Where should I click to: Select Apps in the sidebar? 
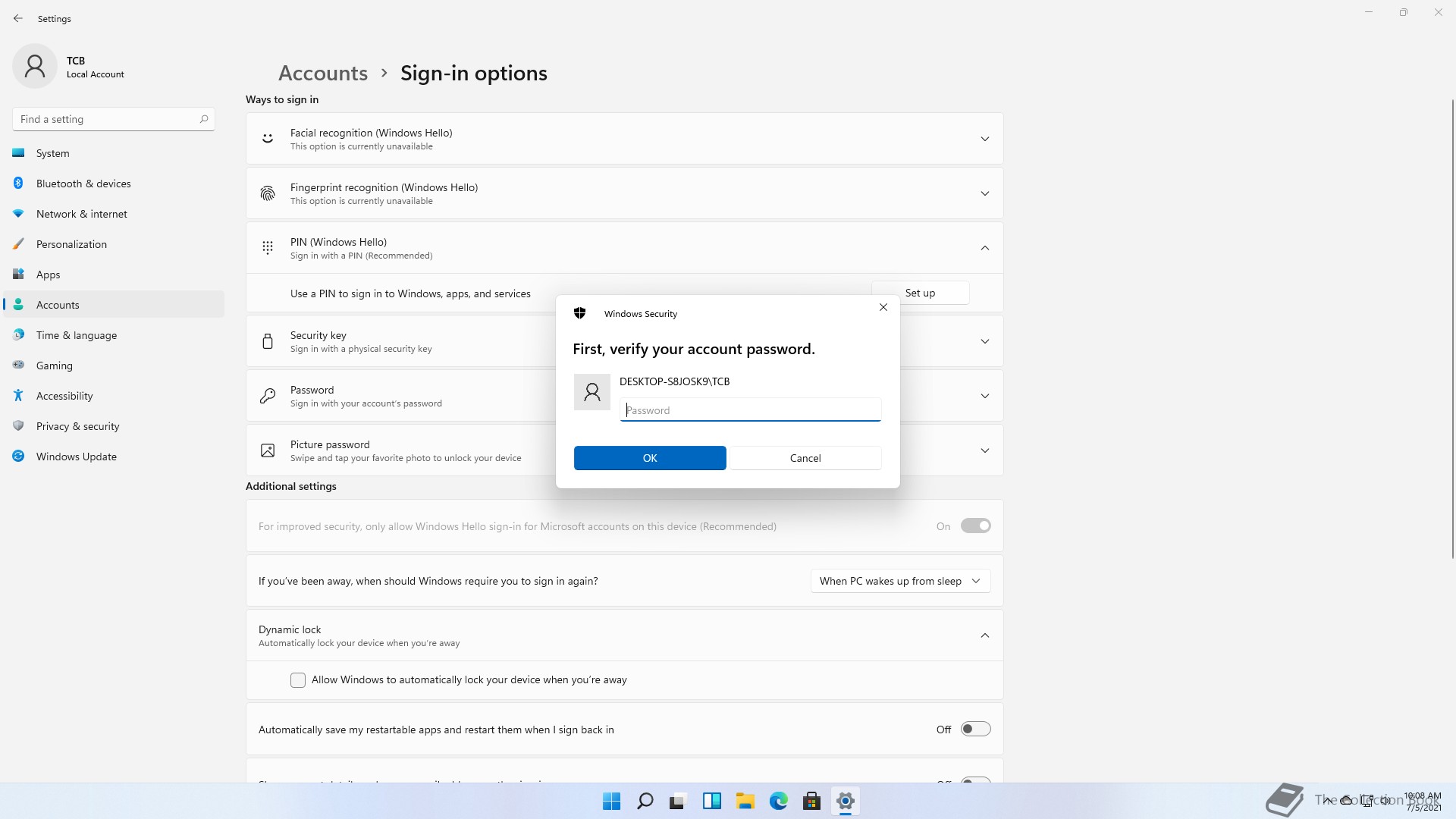click(x=114, y=275)
